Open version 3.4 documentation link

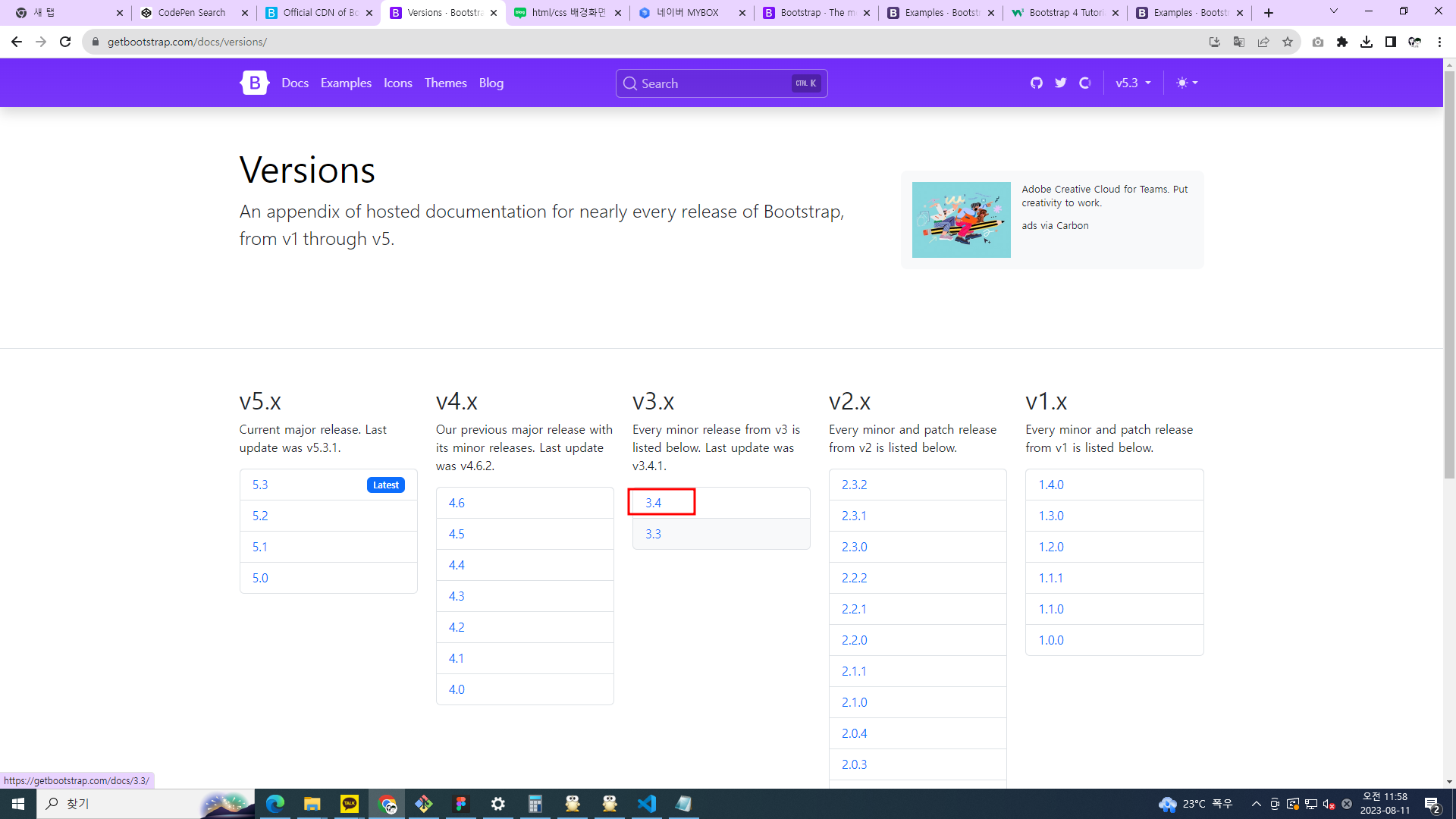click(654, 503)
